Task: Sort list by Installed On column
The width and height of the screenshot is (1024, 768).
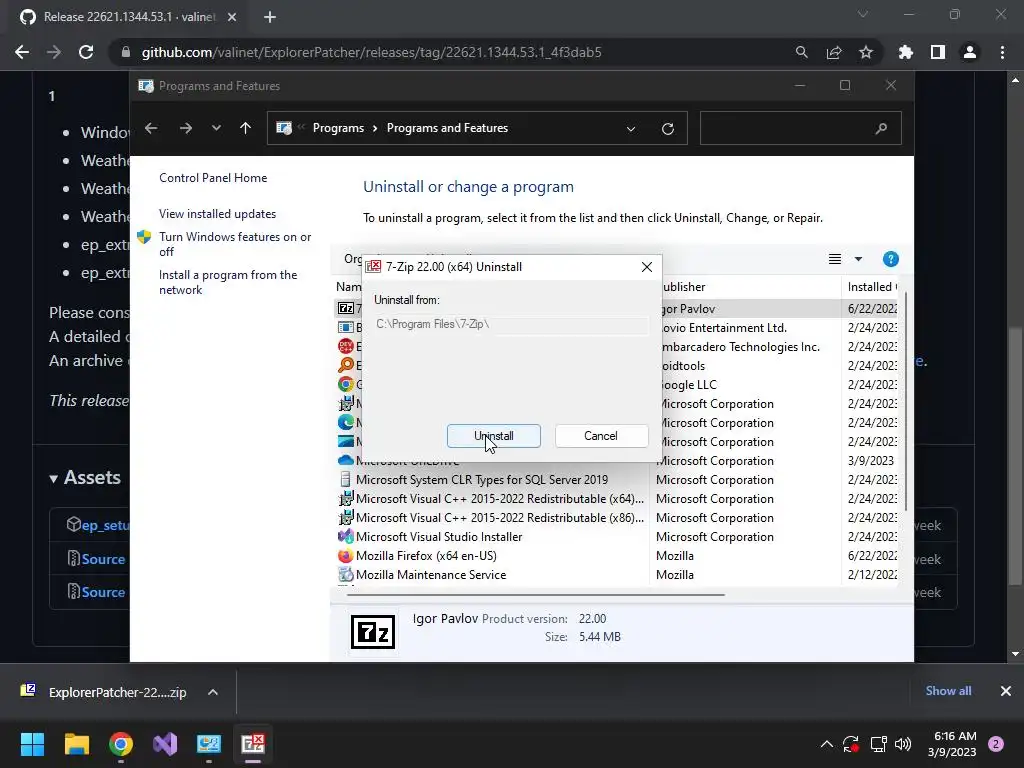Action: coord(872,287)
